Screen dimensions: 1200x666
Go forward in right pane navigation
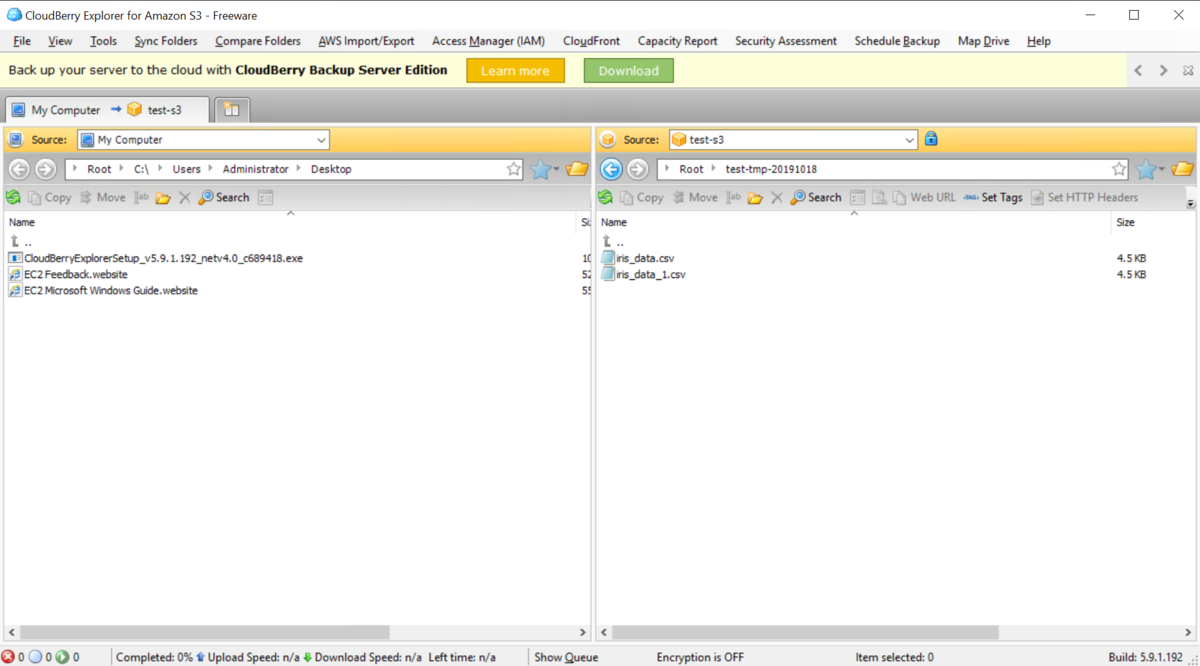click(x=637, y=169)
